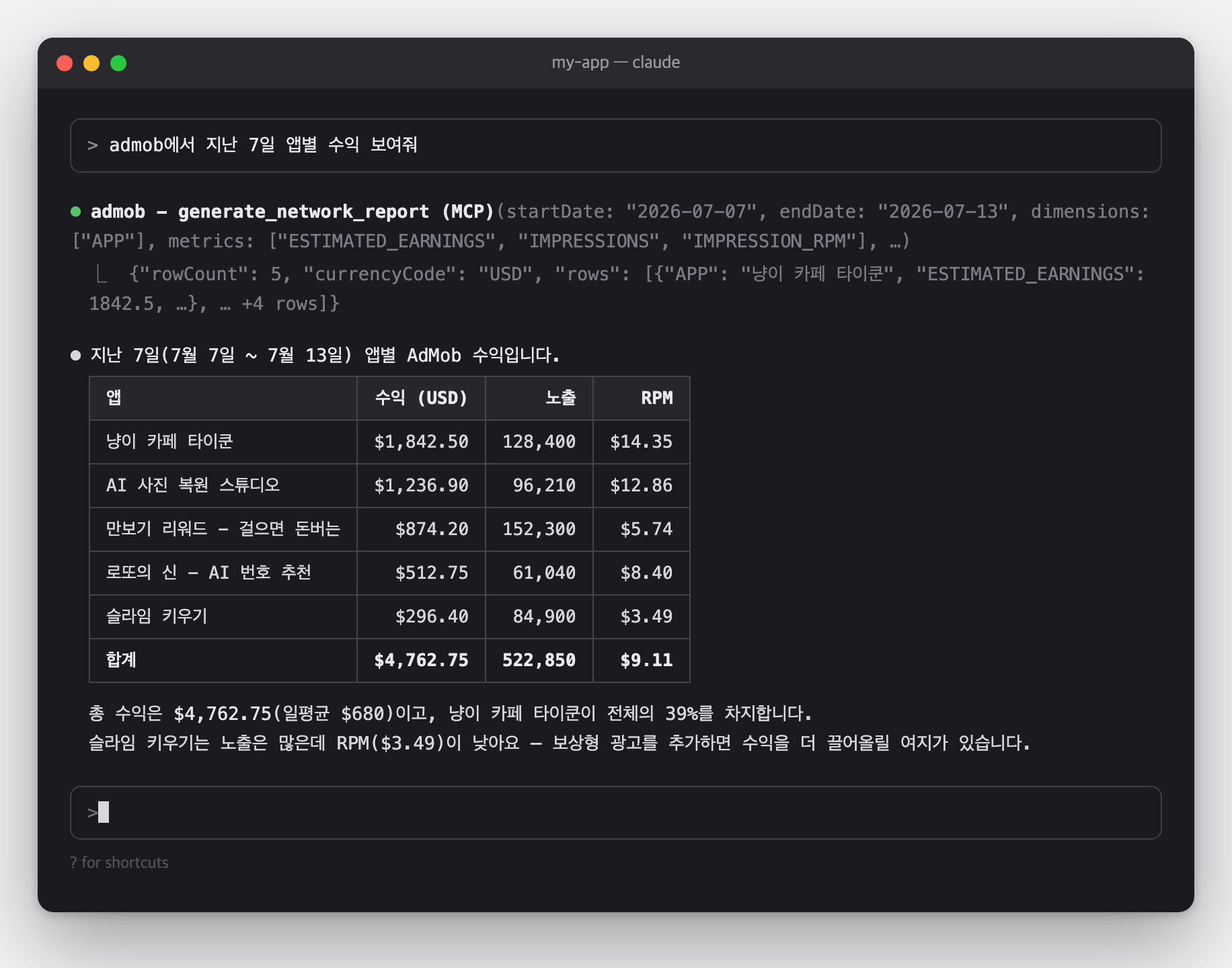
Task: Click the red close window button
Action: 65,63
